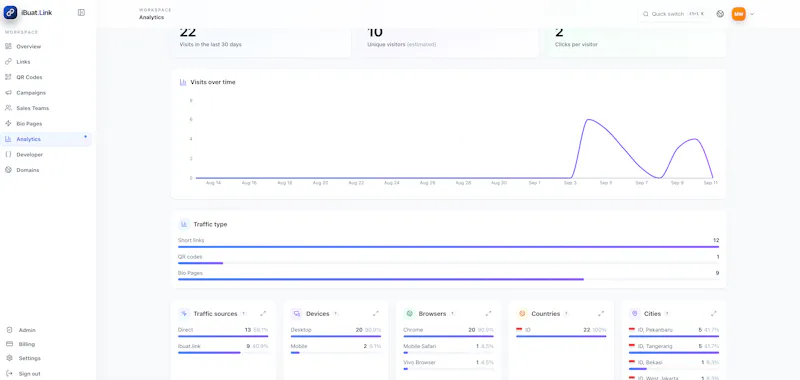Viewport: 800px width, 380px height.
Task: Select the Mobile Safari browser row
Action: [x=448, y=348]
